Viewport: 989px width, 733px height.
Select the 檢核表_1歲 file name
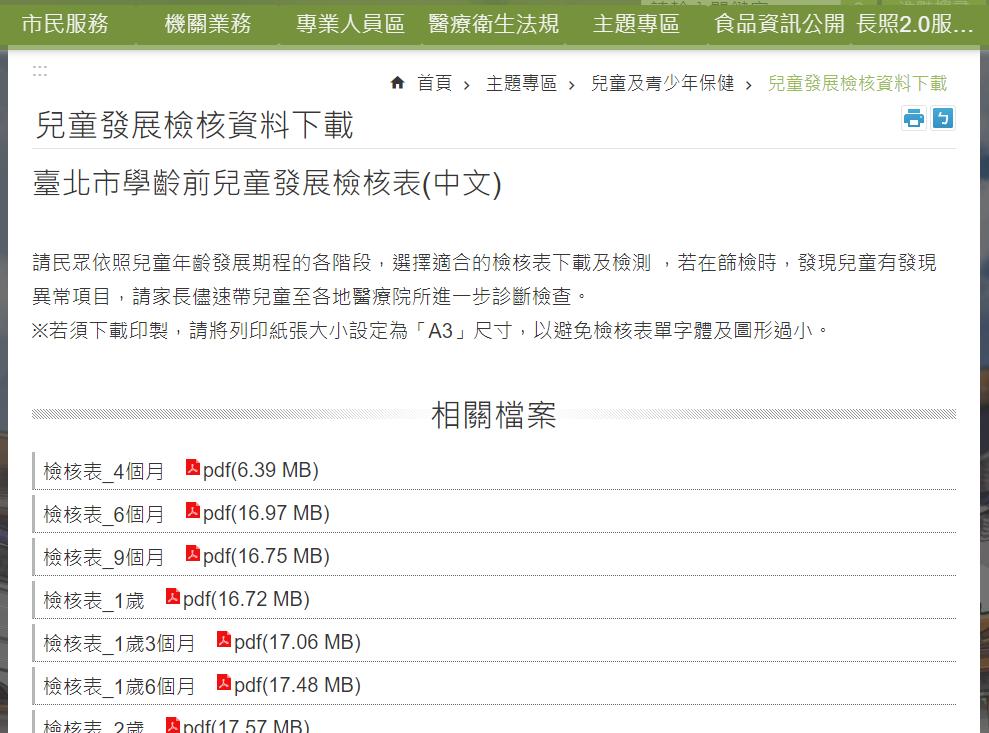click(x=93, y=600)
